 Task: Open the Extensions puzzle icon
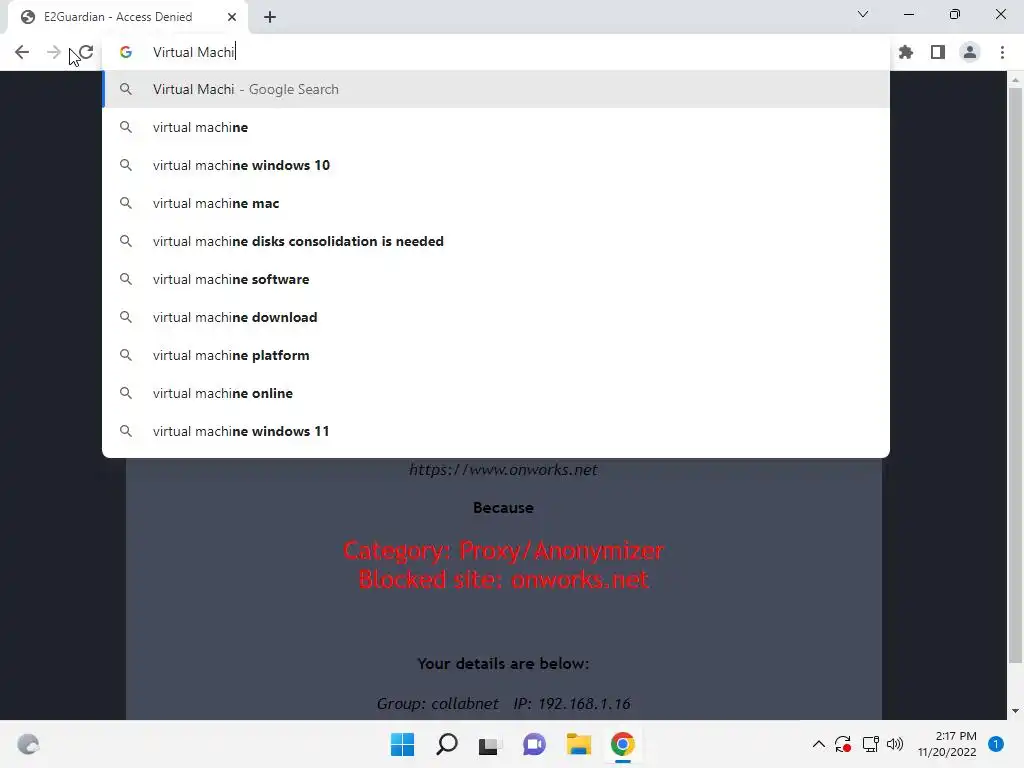pos(906,52)
